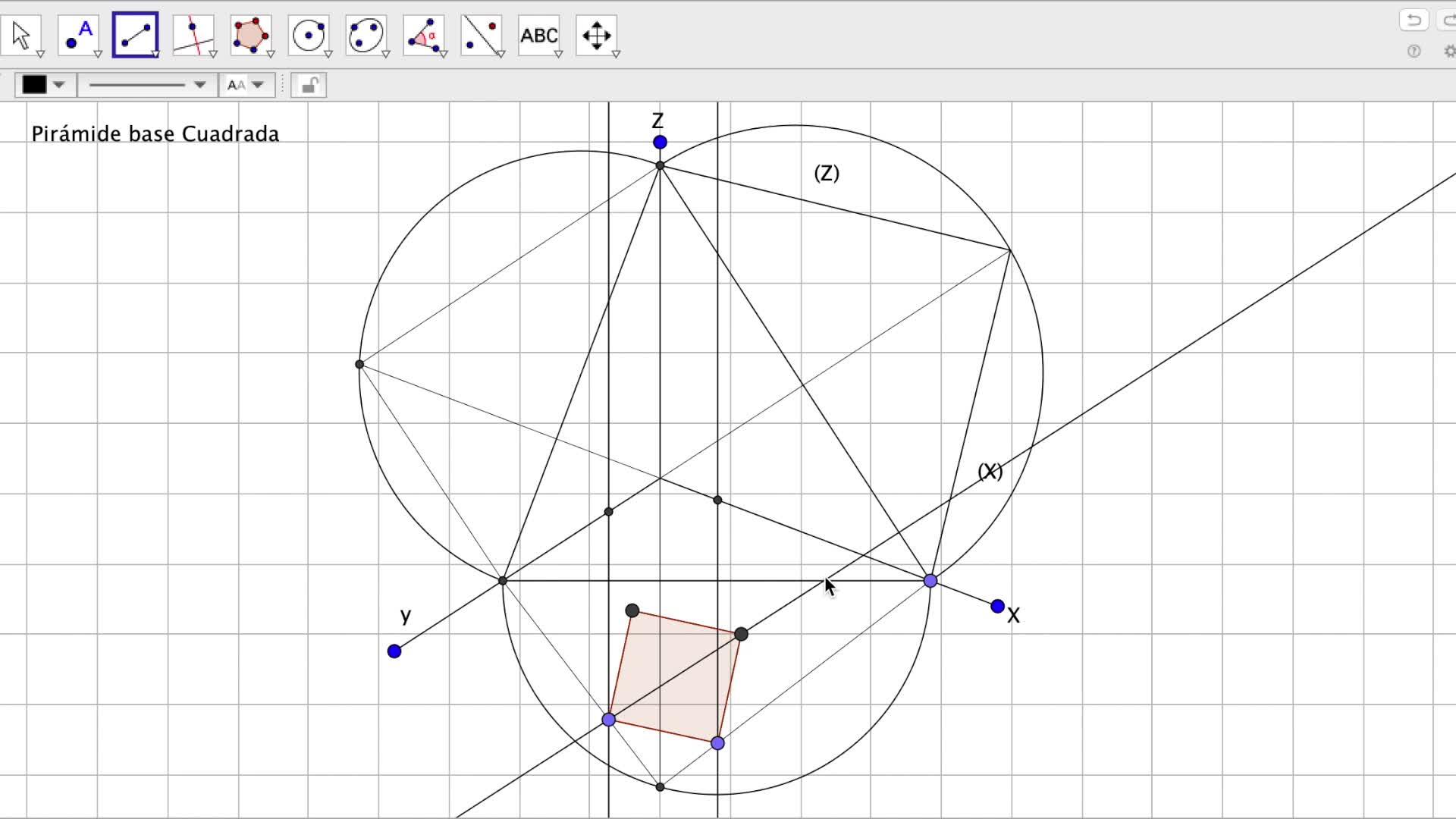
Task: Select the Ellipse conic tool
Action: [366, 35]
